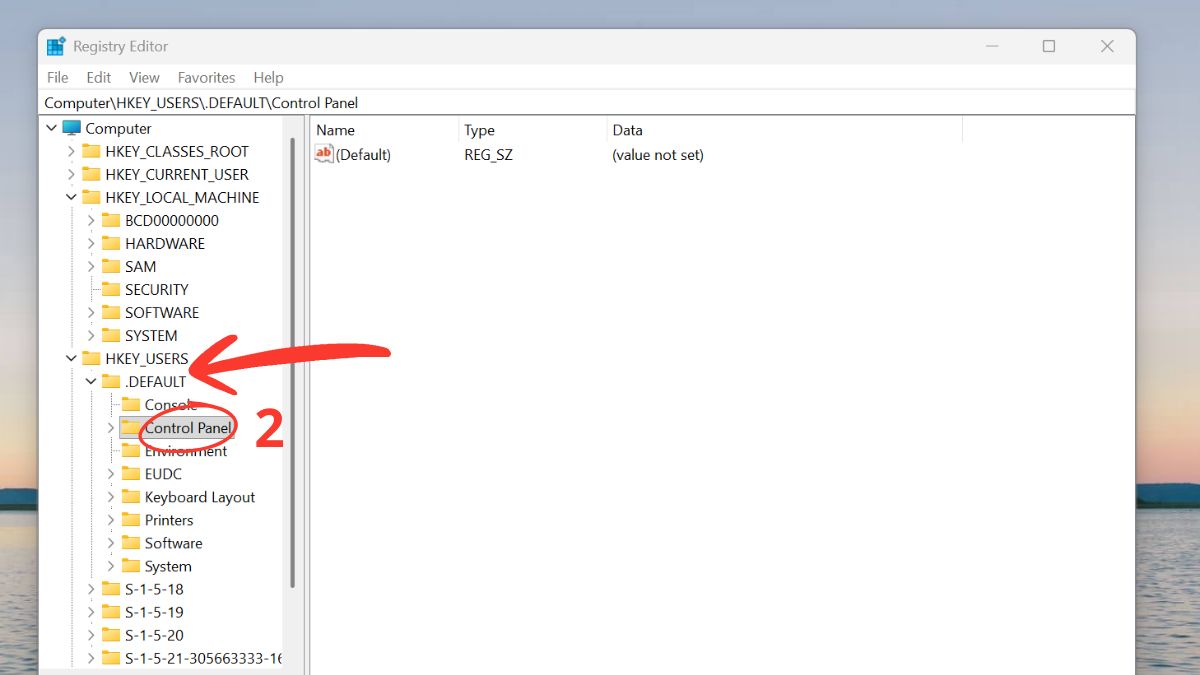Click the REG_SZ type cell

pyautogui.click(x=488, y=155)
